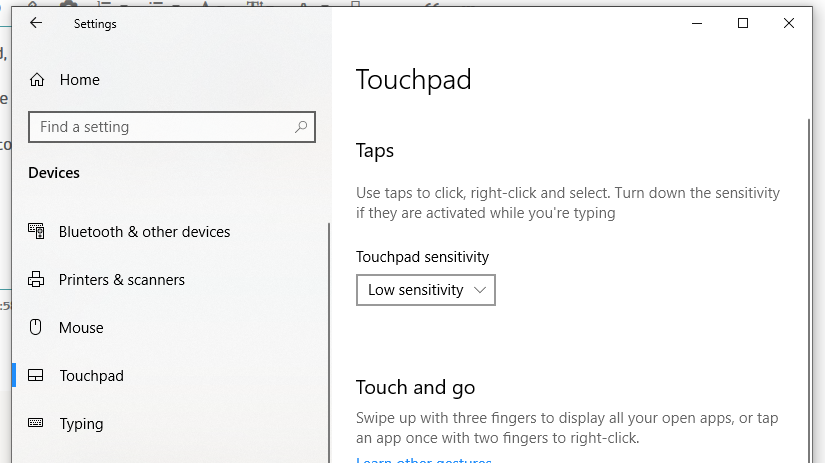Click the Bluetooth & other devices icon

pyautogui.click(x=37, y=232)
